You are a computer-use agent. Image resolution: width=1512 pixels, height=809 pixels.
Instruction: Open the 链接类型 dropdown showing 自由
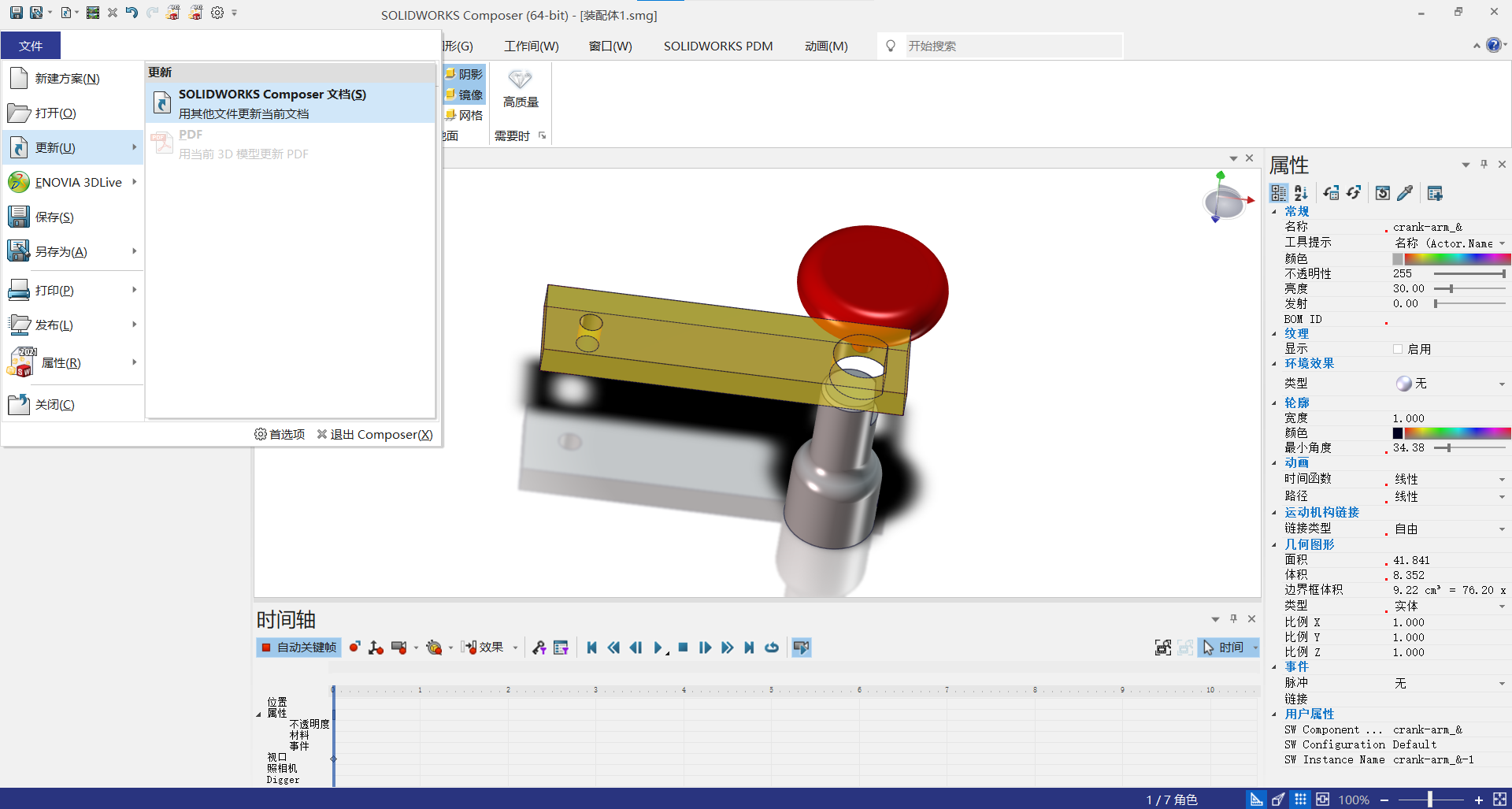coord(1502,529)
